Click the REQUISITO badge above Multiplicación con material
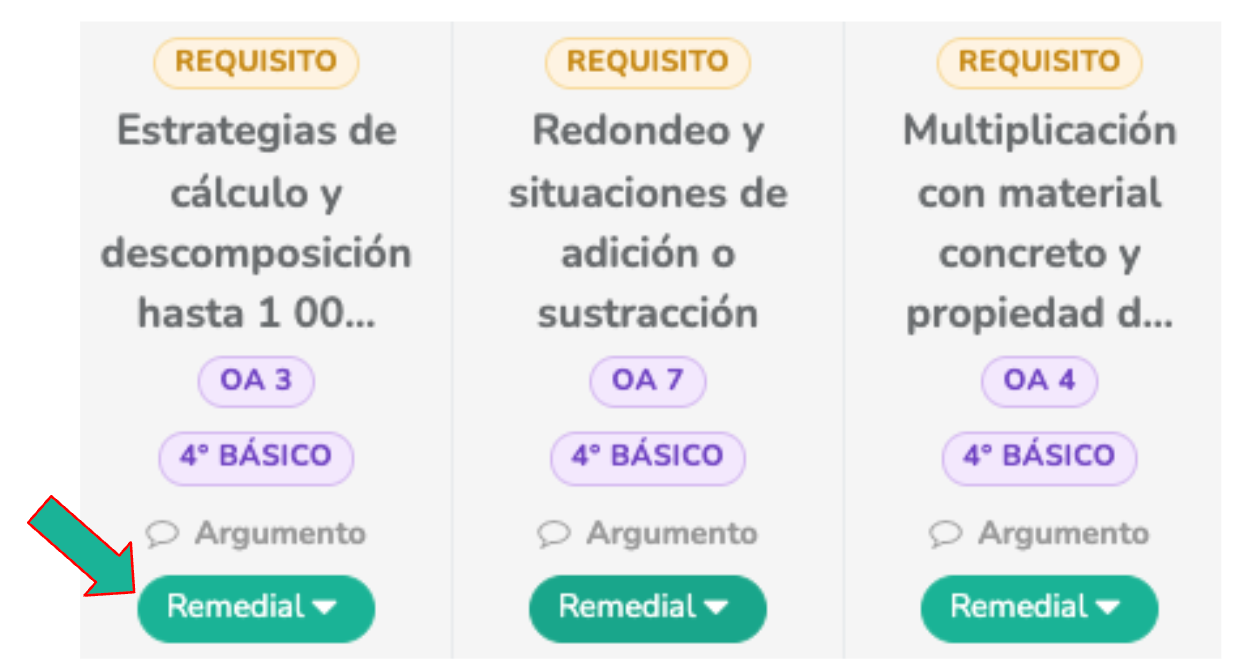This screenshot has width=1235, height=672. pos(1039,62)
